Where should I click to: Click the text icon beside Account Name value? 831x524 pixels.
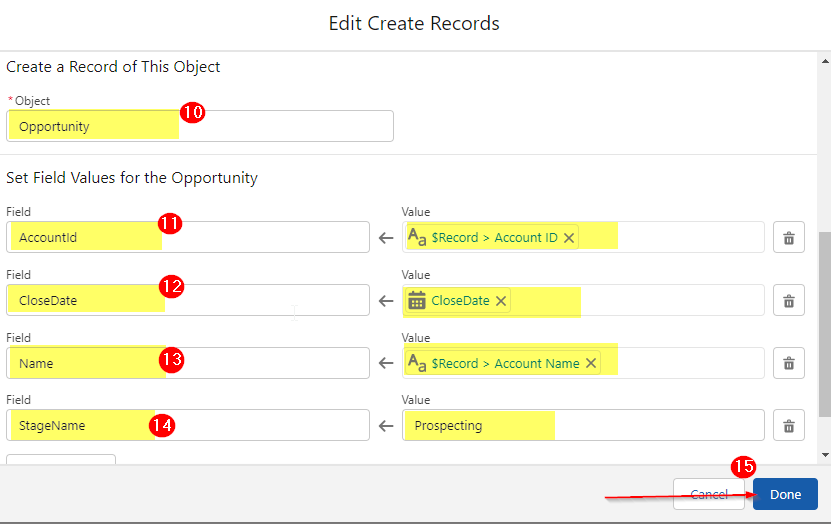pyautogui.click(x=418, y=364)
